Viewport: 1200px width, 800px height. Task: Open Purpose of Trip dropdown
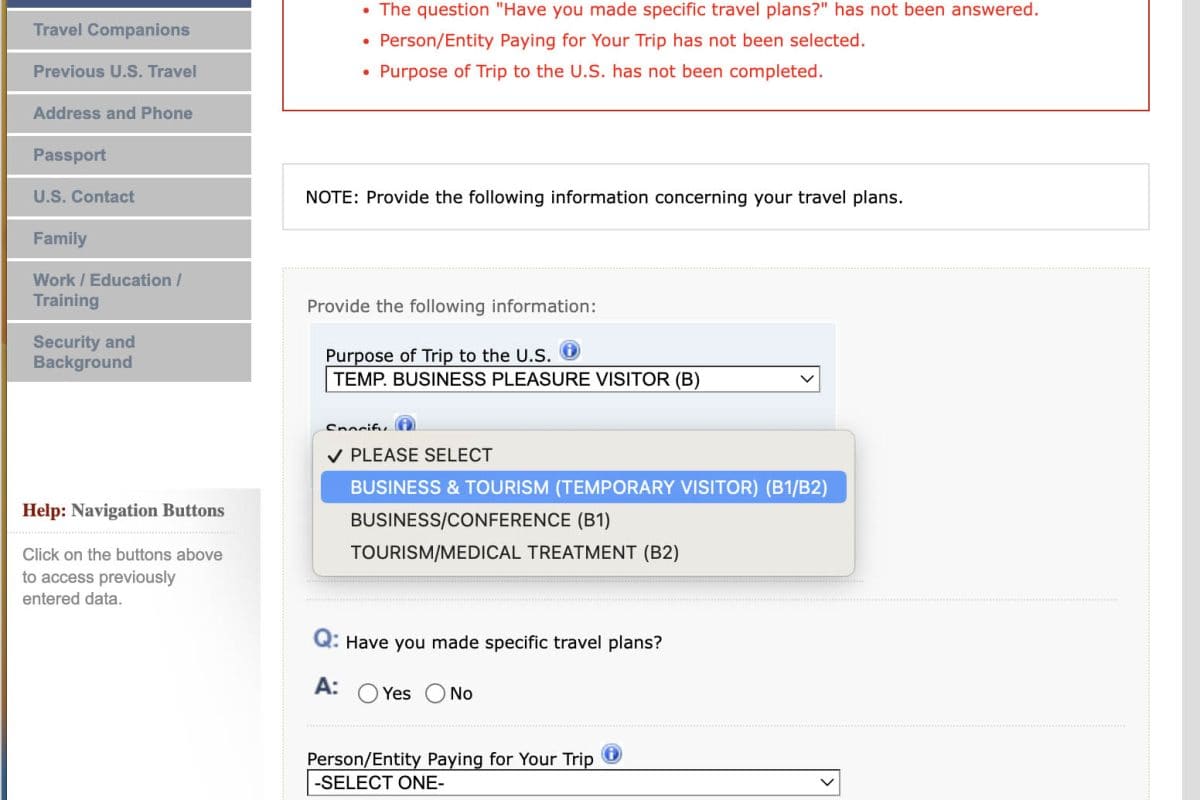tap(572, 379)
